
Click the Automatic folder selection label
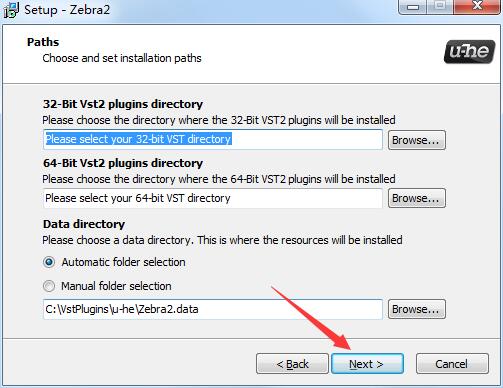coord(123,262)
